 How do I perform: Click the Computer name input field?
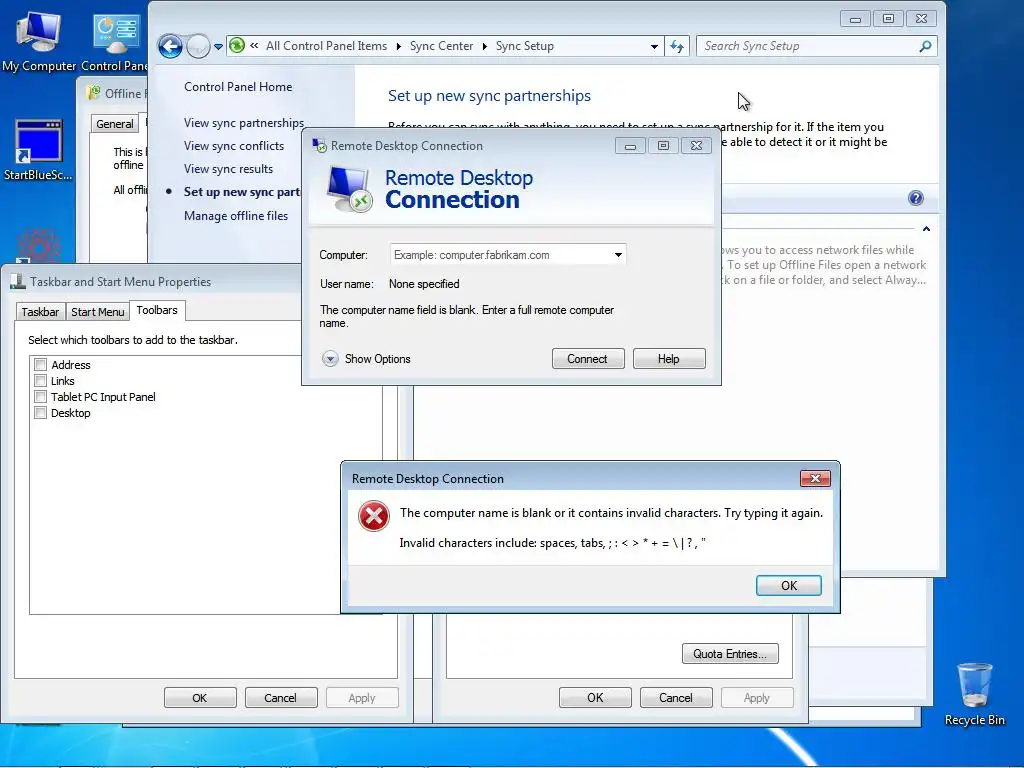pos(500,255)
